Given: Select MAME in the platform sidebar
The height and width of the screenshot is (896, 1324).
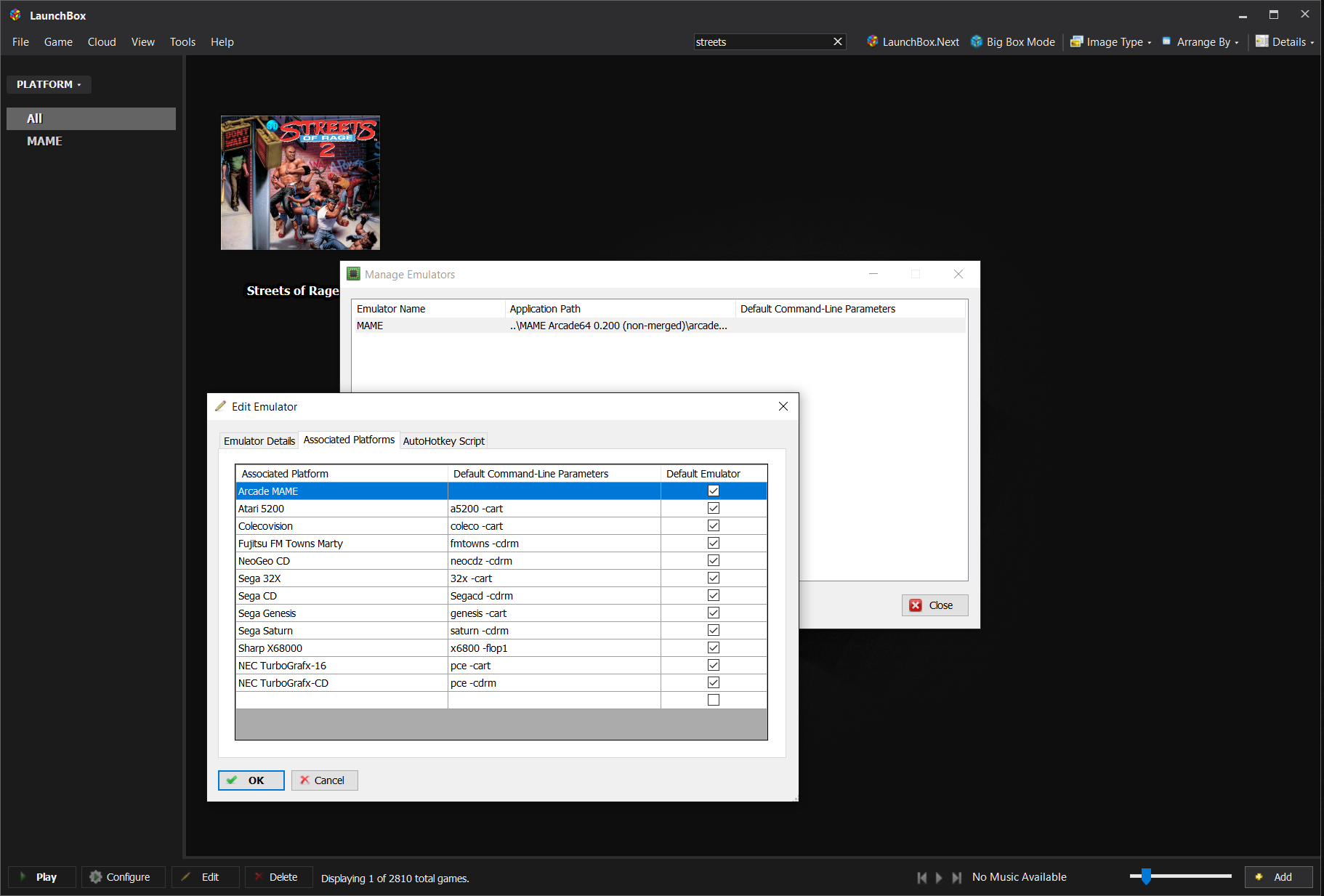Looking at the screenshot, I should [x=91, y=141].
